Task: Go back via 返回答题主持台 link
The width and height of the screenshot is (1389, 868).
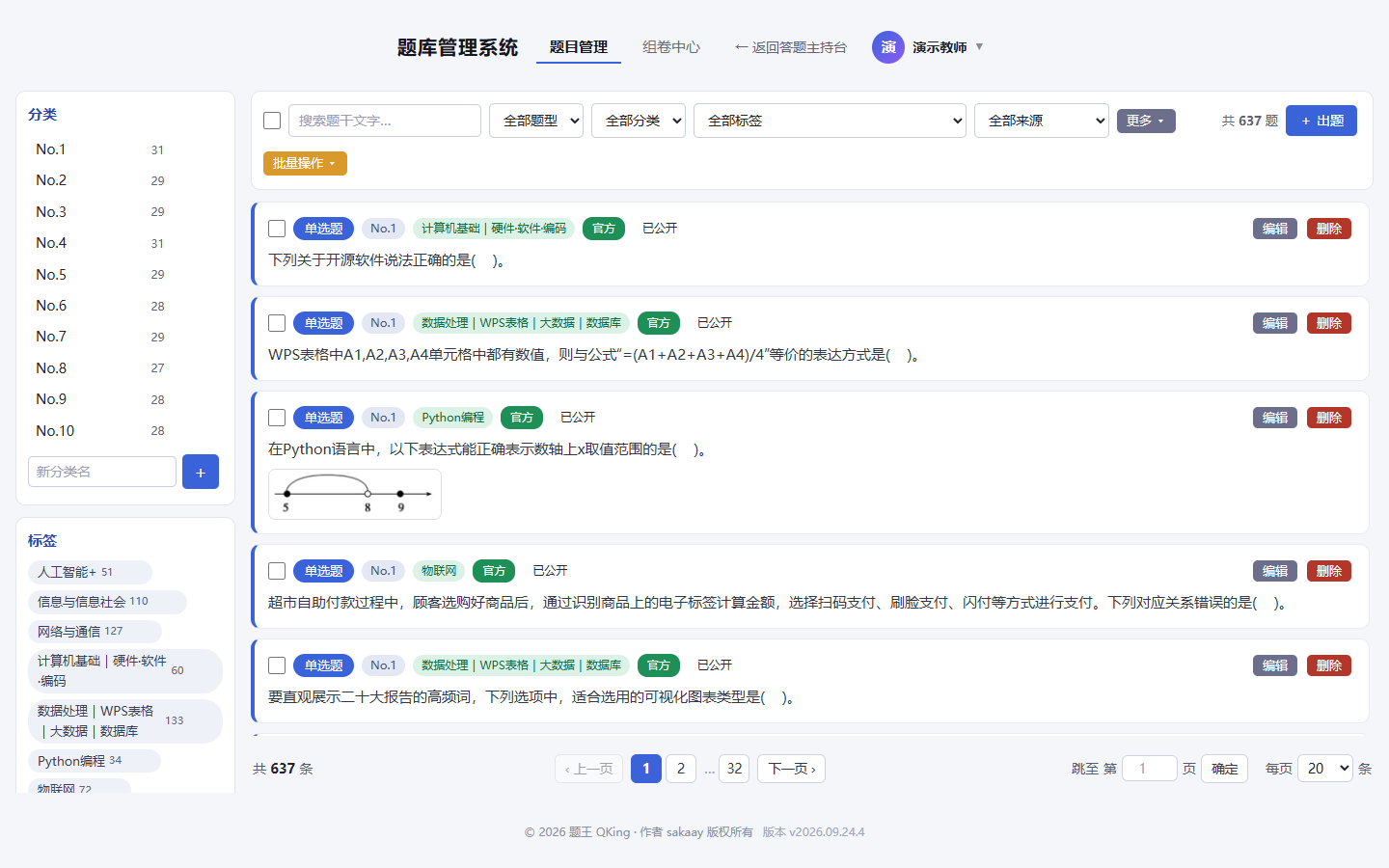Action: click(791, 47)
